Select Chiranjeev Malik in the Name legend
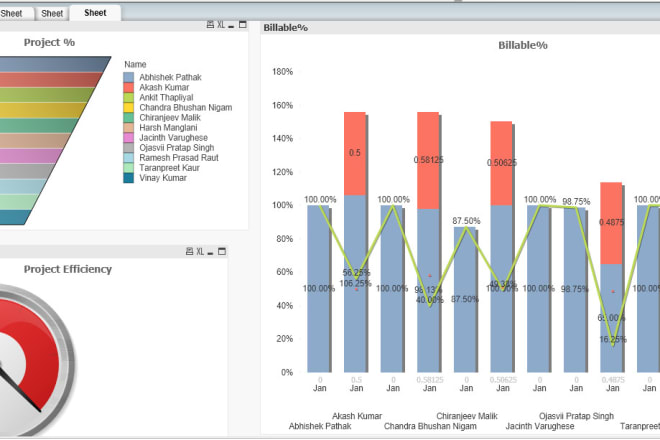The image size is (660, 440). (x=170, y=118)
